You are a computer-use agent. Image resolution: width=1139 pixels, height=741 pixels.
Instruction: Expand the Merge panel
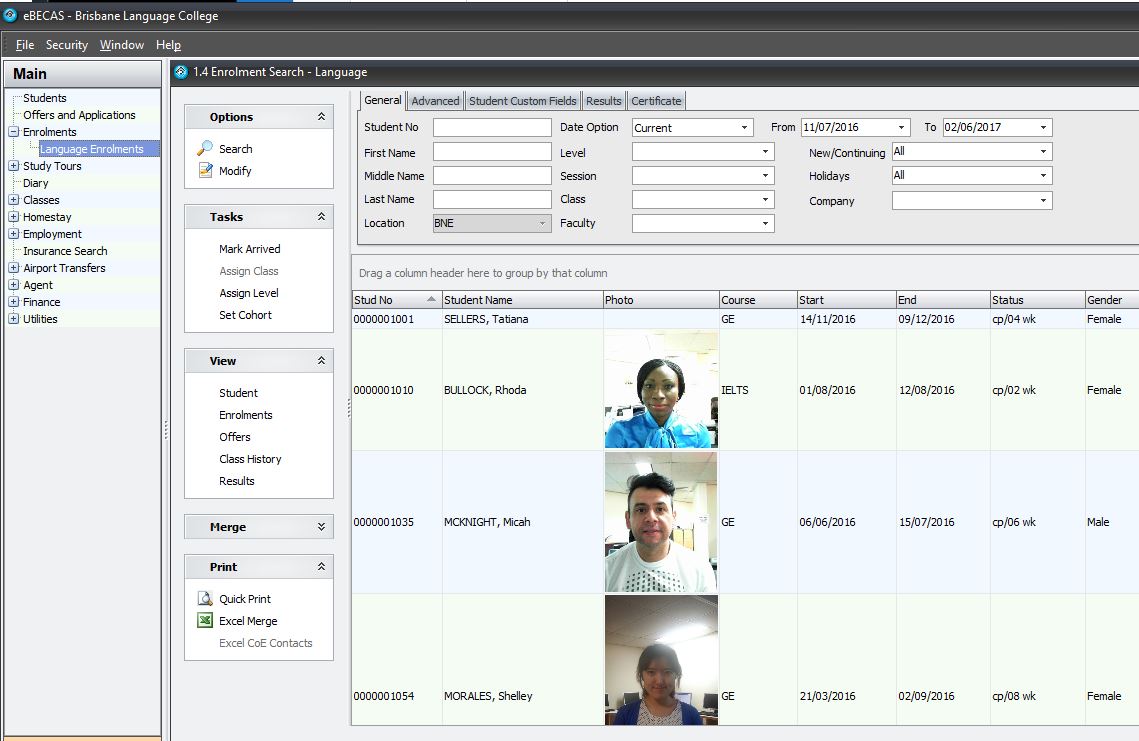click(x=321, y=526)
